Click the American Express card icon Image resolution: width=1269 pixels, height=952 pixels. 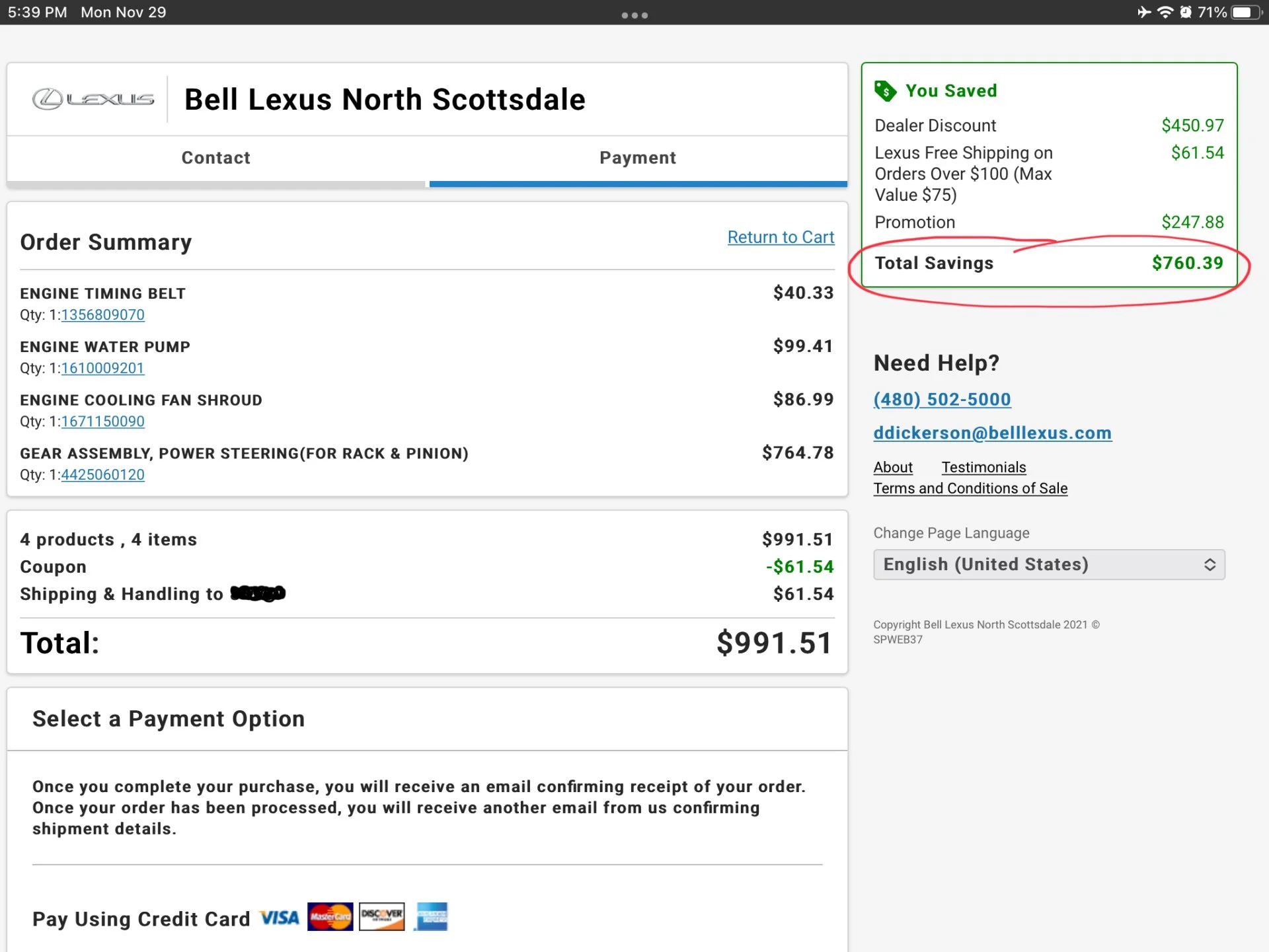click(432, 917)
